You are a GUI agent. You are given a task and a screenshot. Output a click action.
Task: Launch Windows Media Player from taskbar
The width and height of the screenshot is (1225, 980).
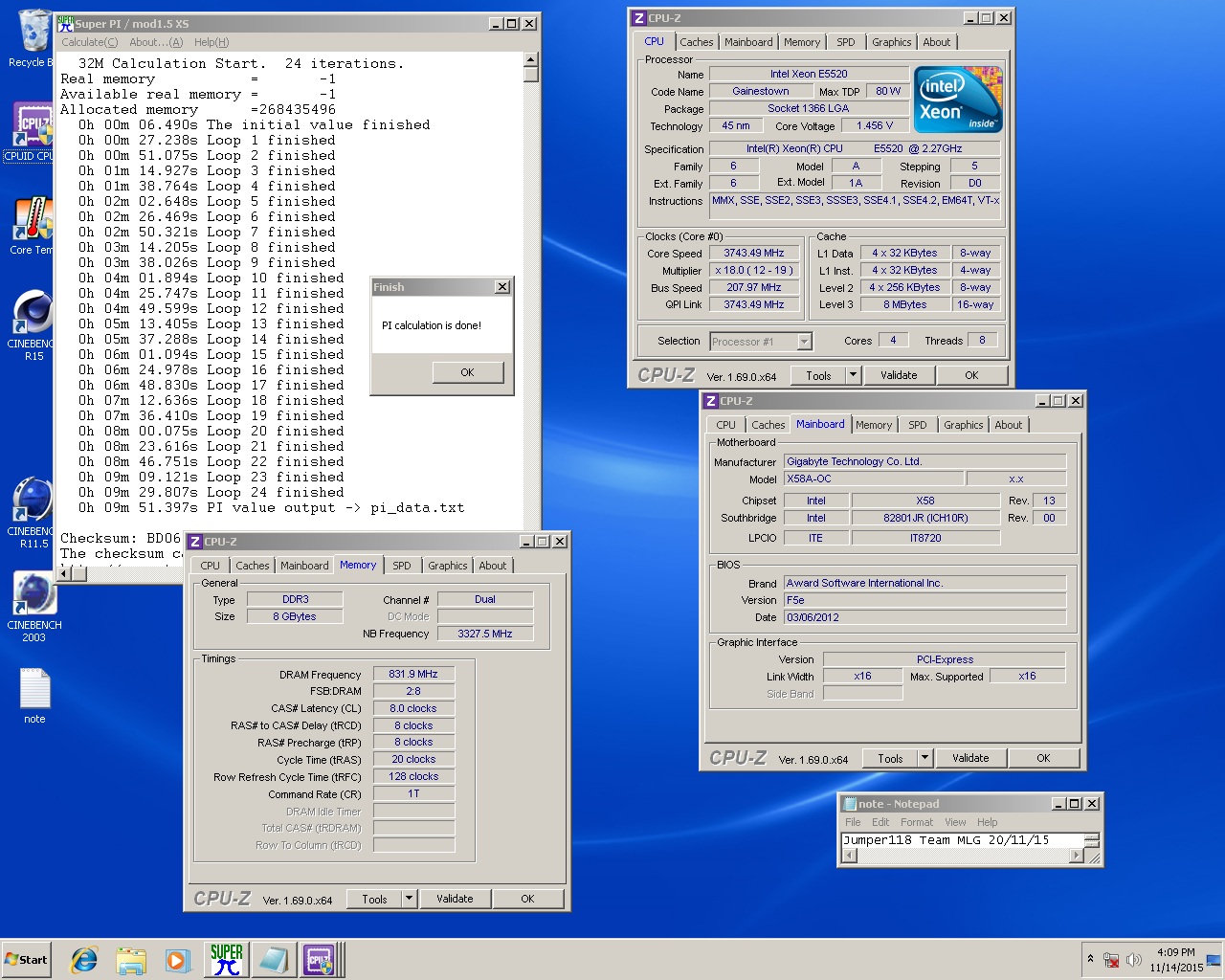[177, 960]
